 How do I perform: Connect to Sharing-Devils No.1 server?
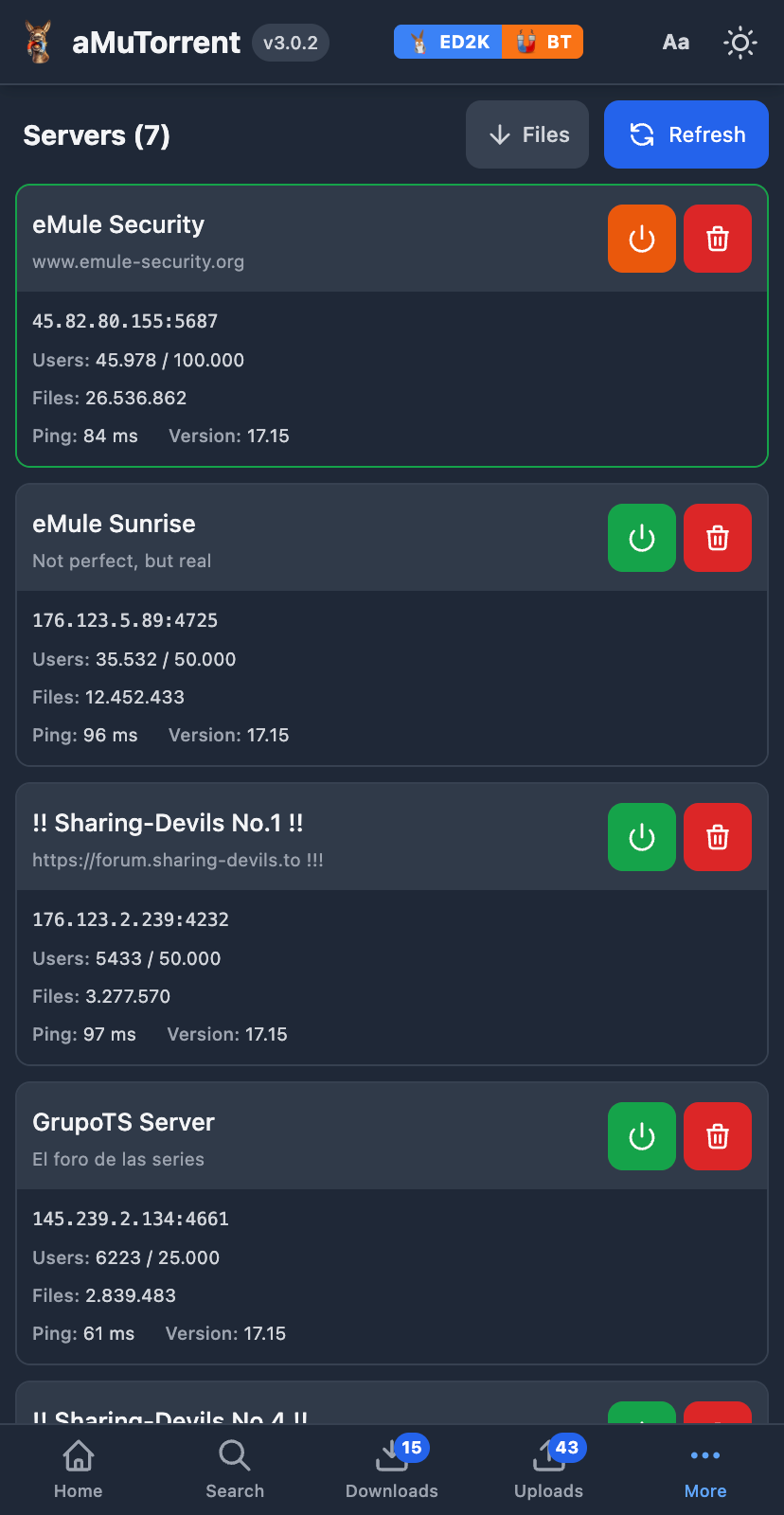pyautogui.click(x=641, y=837)
